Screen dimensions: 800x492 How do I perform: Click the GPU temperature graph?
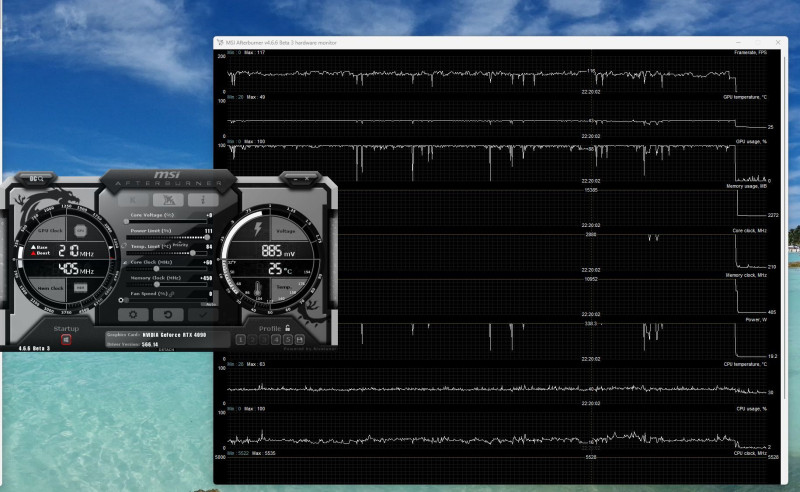click(x=497, y=118)
